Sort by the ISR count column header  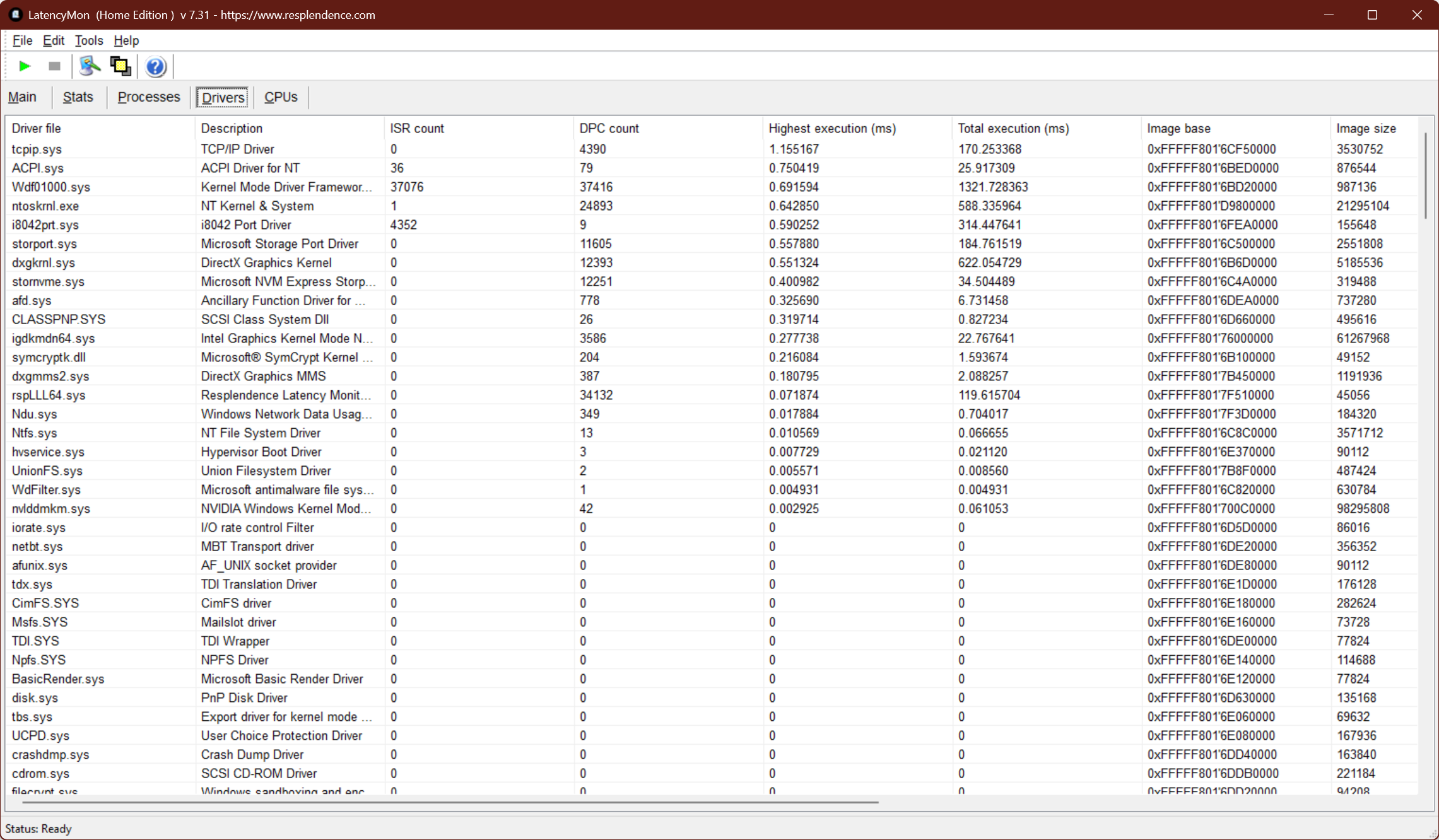pyautogui.click(x=416, y=128)
